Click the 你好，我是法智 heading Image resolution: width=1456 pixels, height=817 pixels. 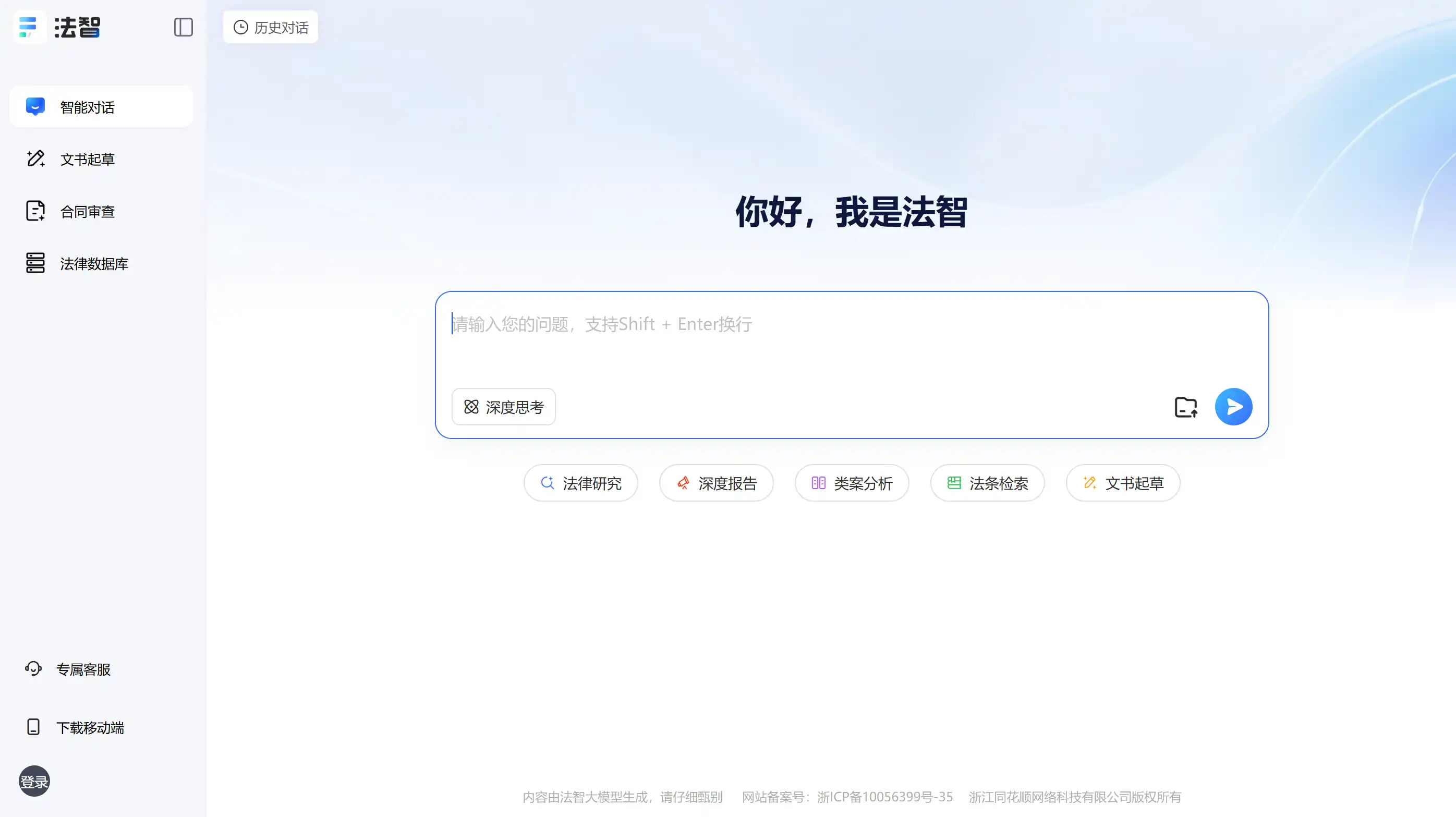[851, 212]
